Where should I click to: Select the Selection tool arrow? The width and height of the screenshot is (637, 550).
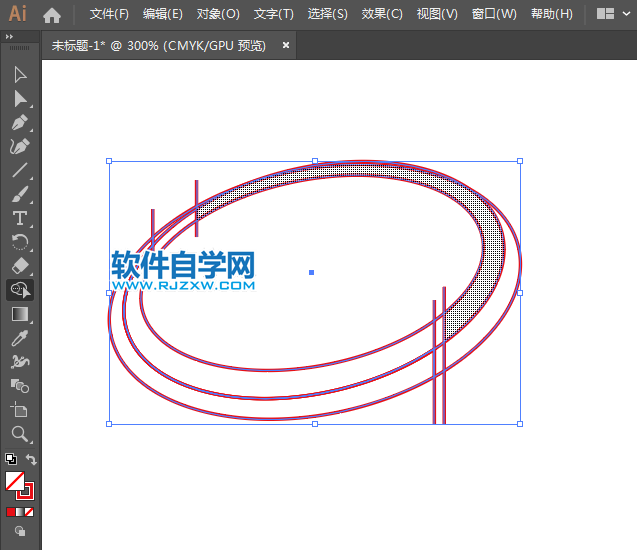pyautogui.click(x=20, y=75)
